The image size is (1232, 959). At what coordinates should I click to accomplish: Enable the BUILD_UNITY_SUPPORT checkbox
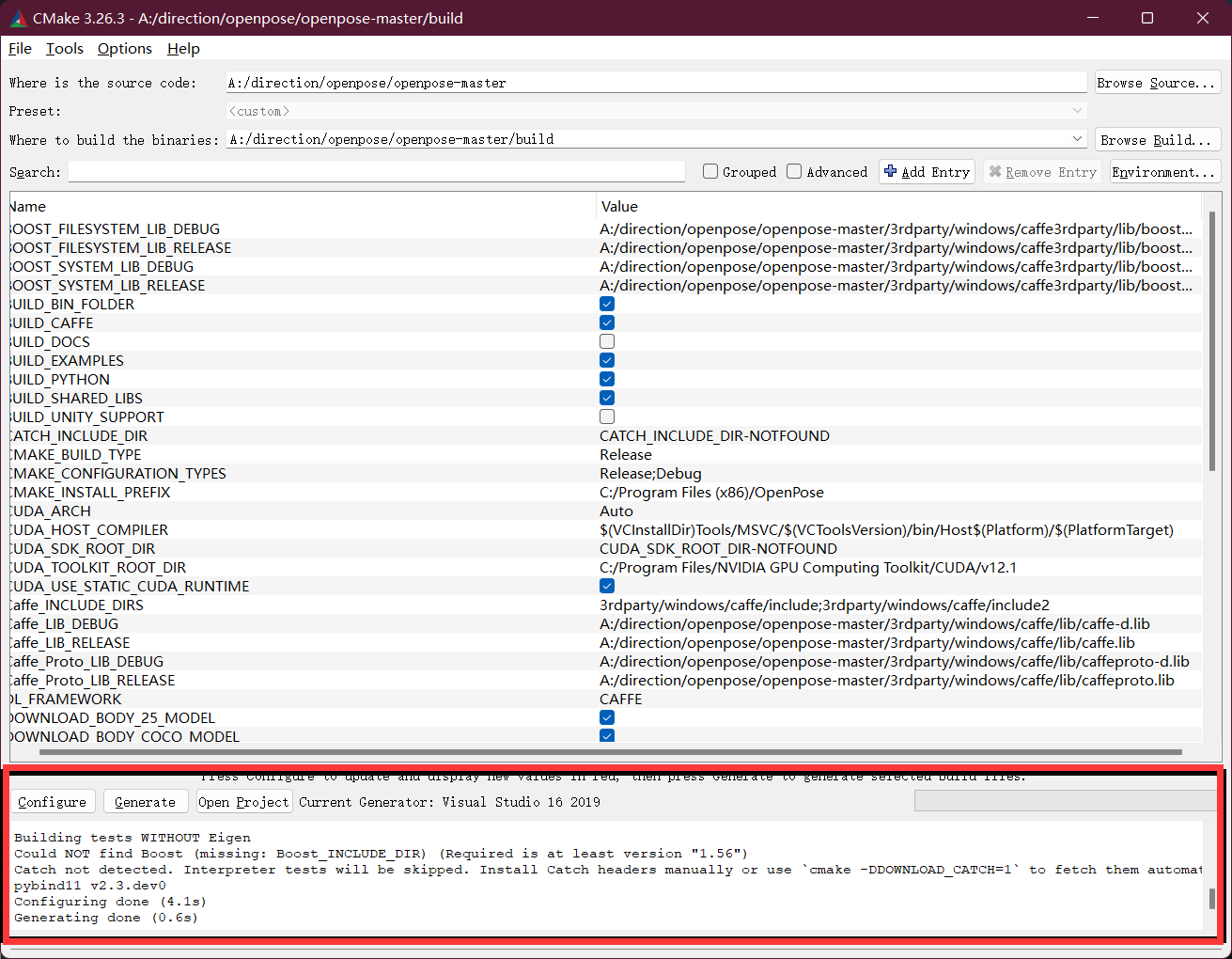coord(607,417)
